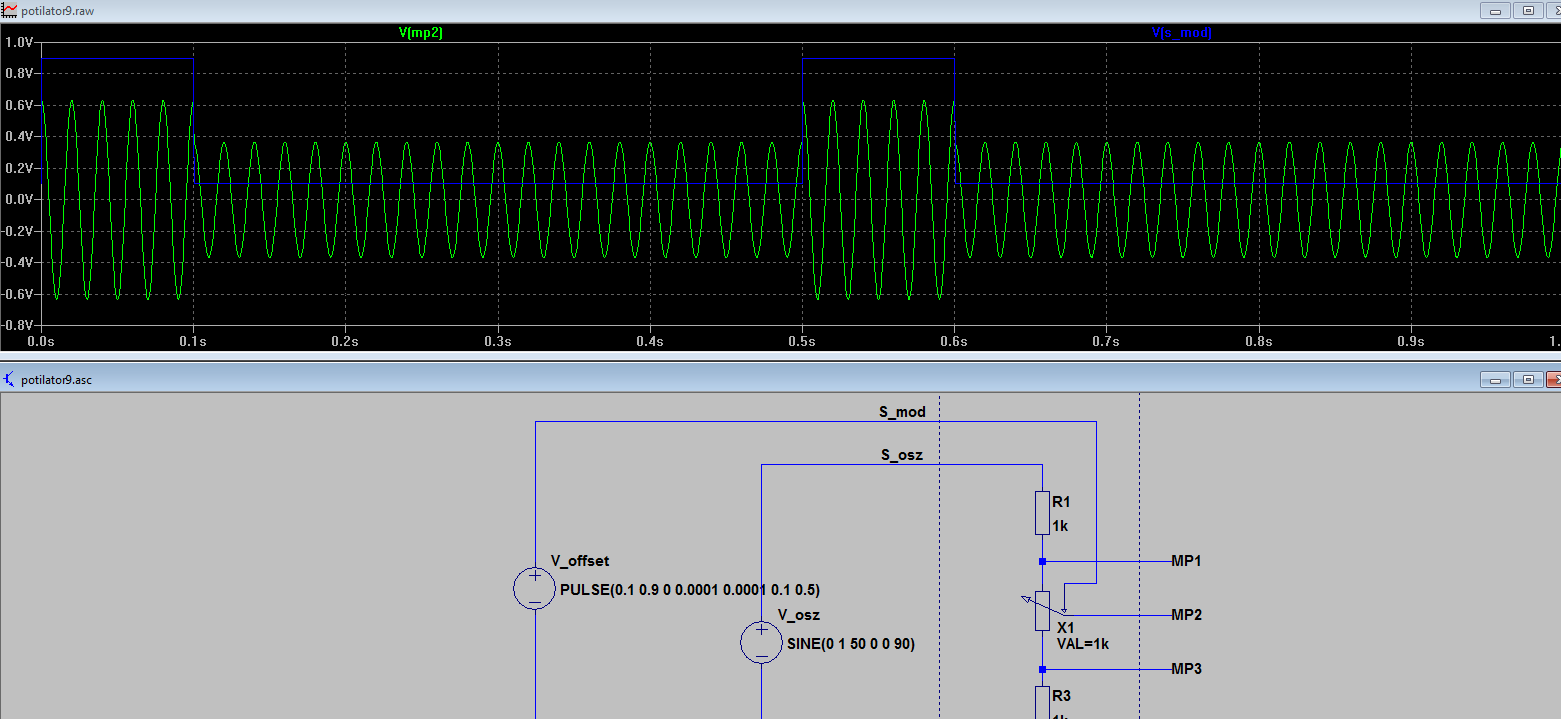Image resolution: width=1561 pixels, height=719 pixels.
Task: Click the potilator9.asc schematic window icon
Action: [10, 380]
